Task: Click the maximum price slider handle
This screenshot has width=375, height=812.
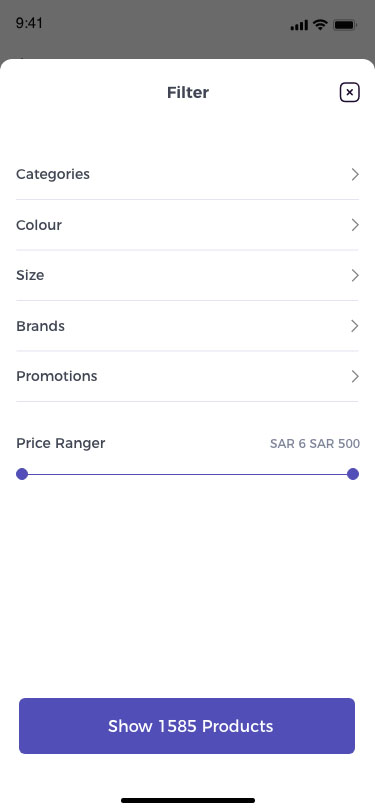Action: 353,474
